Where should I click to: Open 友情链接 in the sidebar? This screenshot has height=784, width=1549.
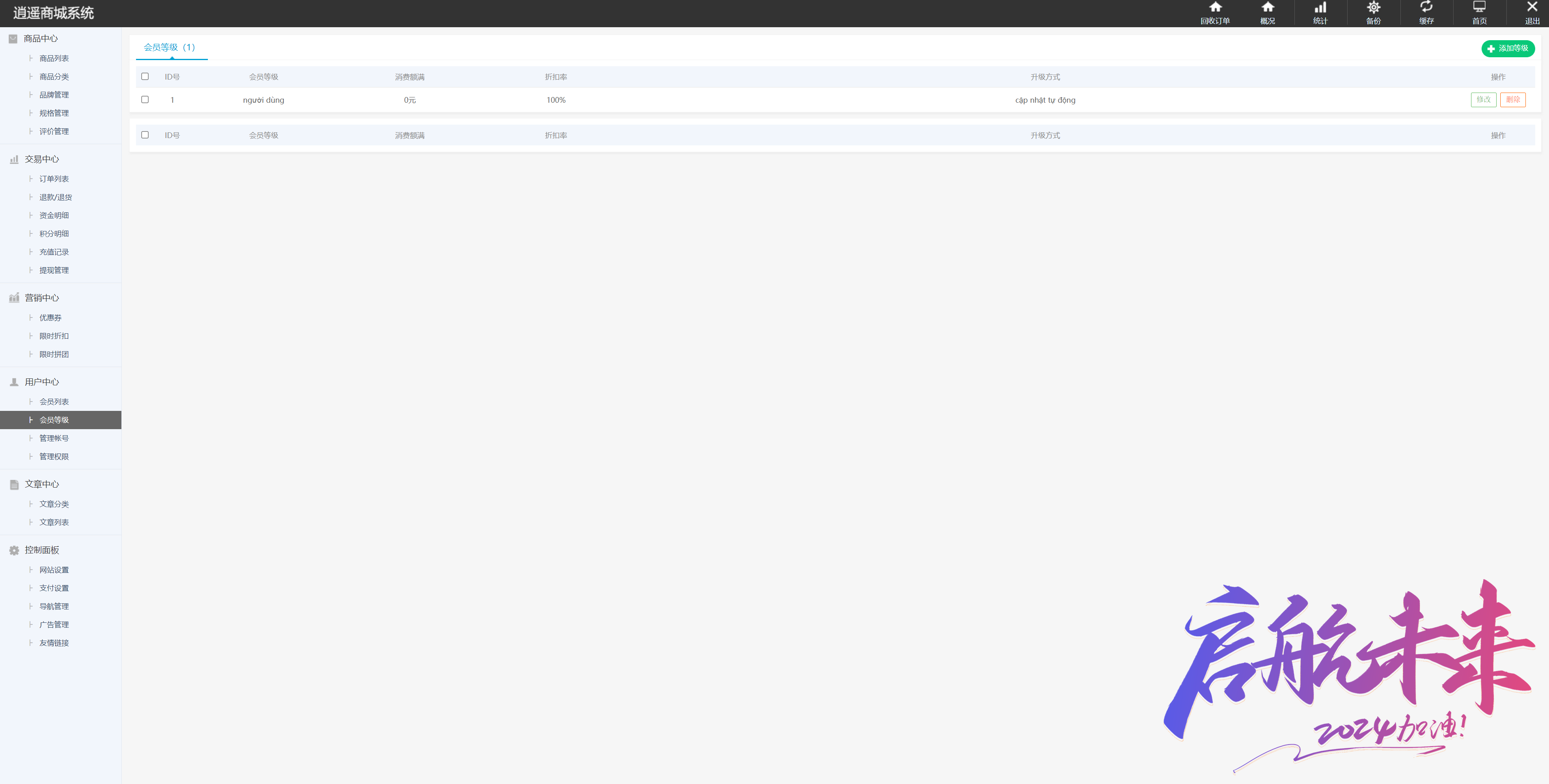coord(54,643)
